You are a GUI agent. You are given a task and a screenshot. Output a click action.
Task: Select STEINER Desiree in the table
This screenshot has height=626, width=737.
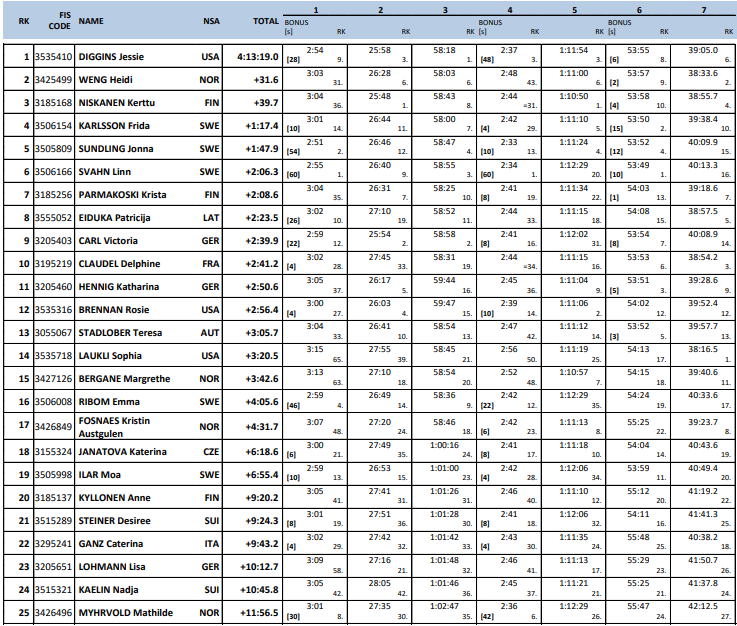114,521
